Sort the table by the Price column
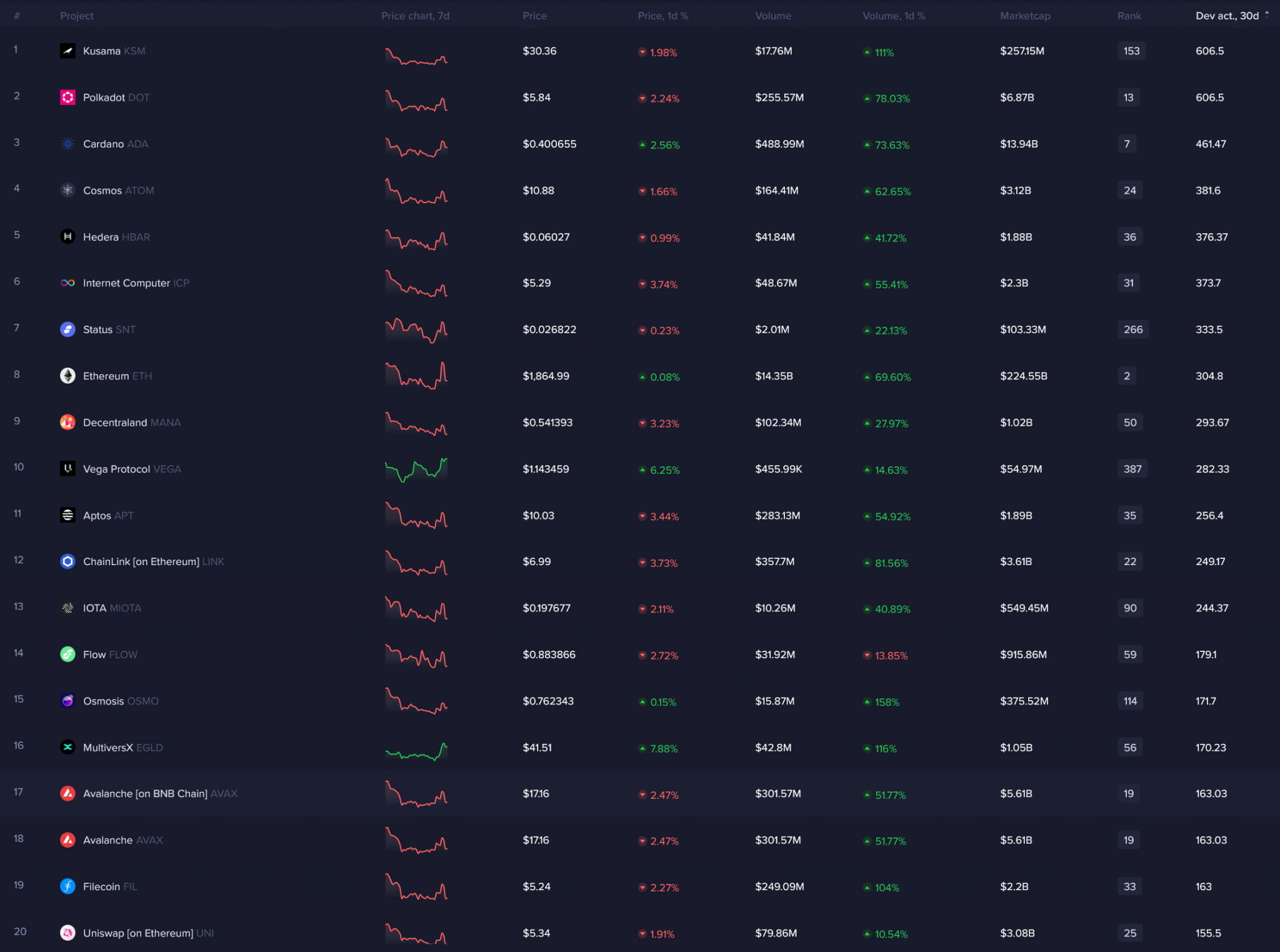Viewport: 1280px width, 952px height. tap(535, 16)
